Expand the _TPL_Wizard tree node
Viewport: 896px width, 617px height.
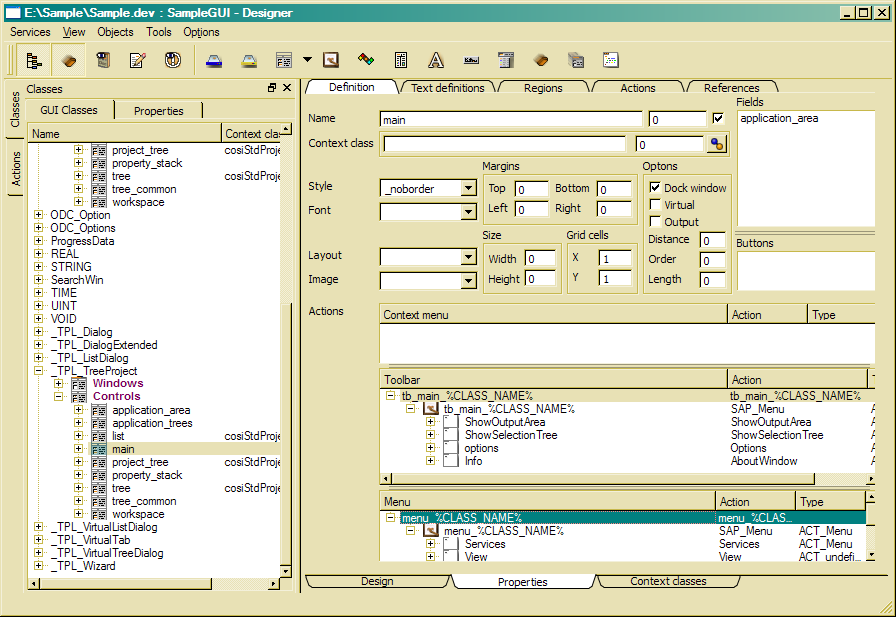pos(39,566)
